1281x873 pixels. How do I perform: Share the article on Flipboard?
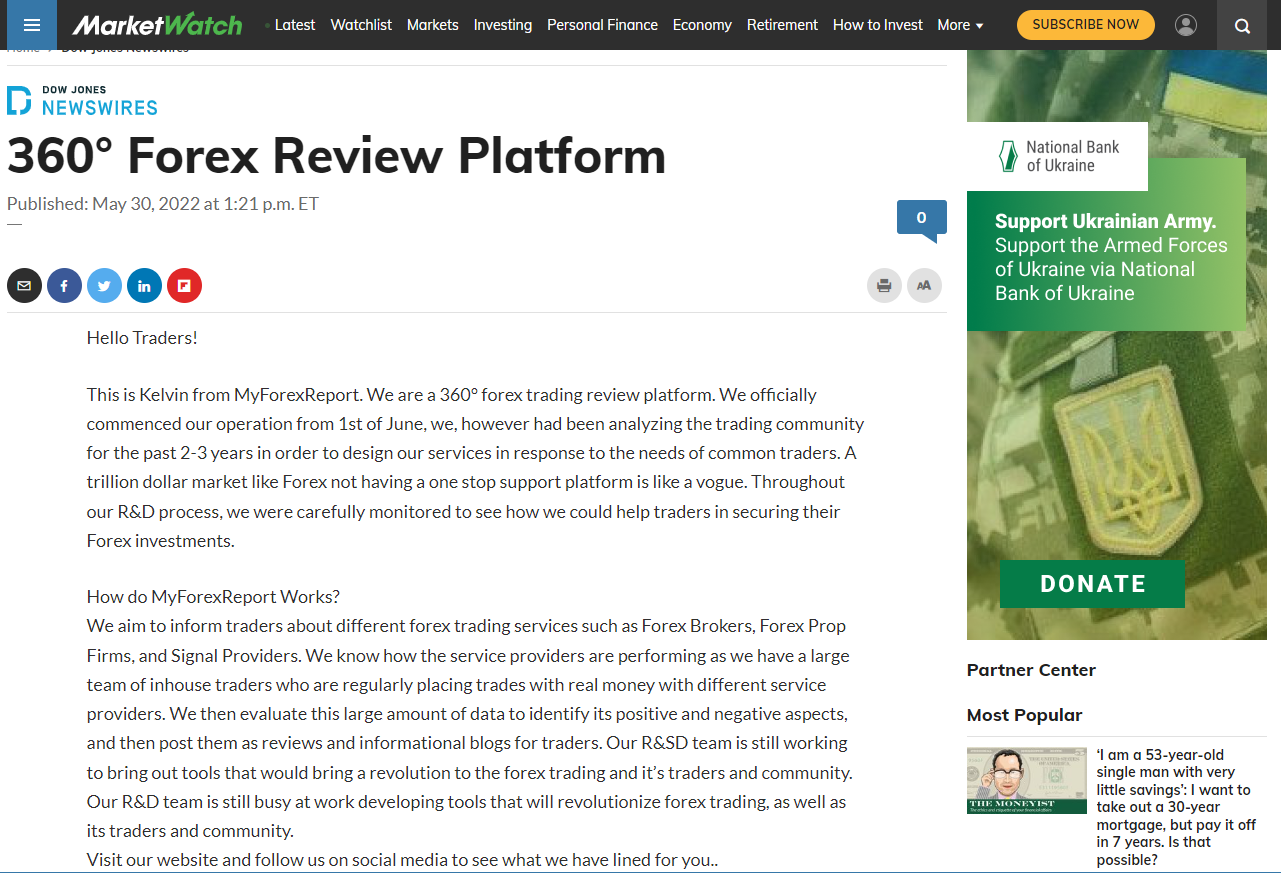[x=184, y=285]
